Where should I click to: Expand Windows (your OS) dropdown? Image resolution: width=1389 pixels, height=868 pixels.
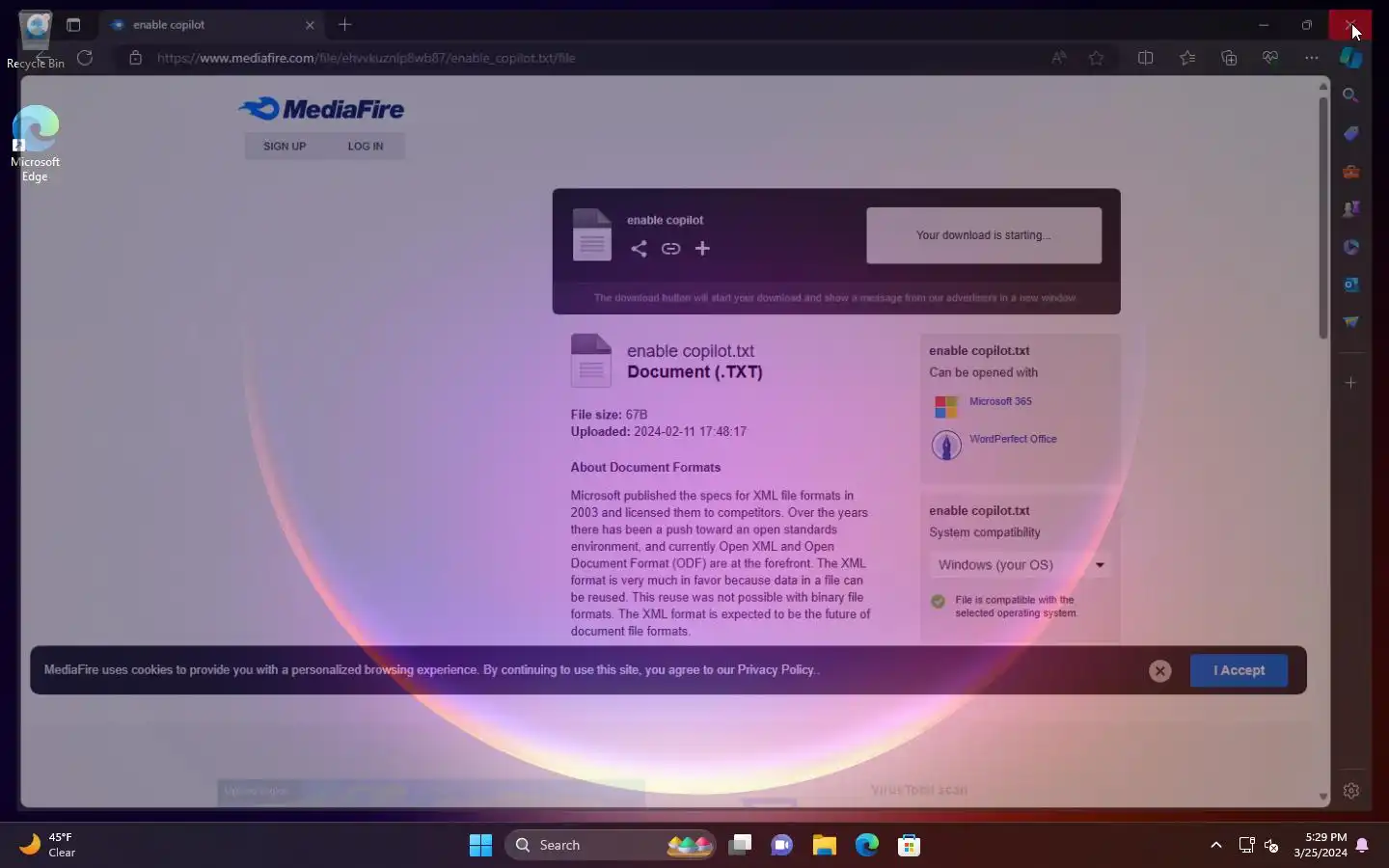pyautogui.click(x=1021, y=565)
